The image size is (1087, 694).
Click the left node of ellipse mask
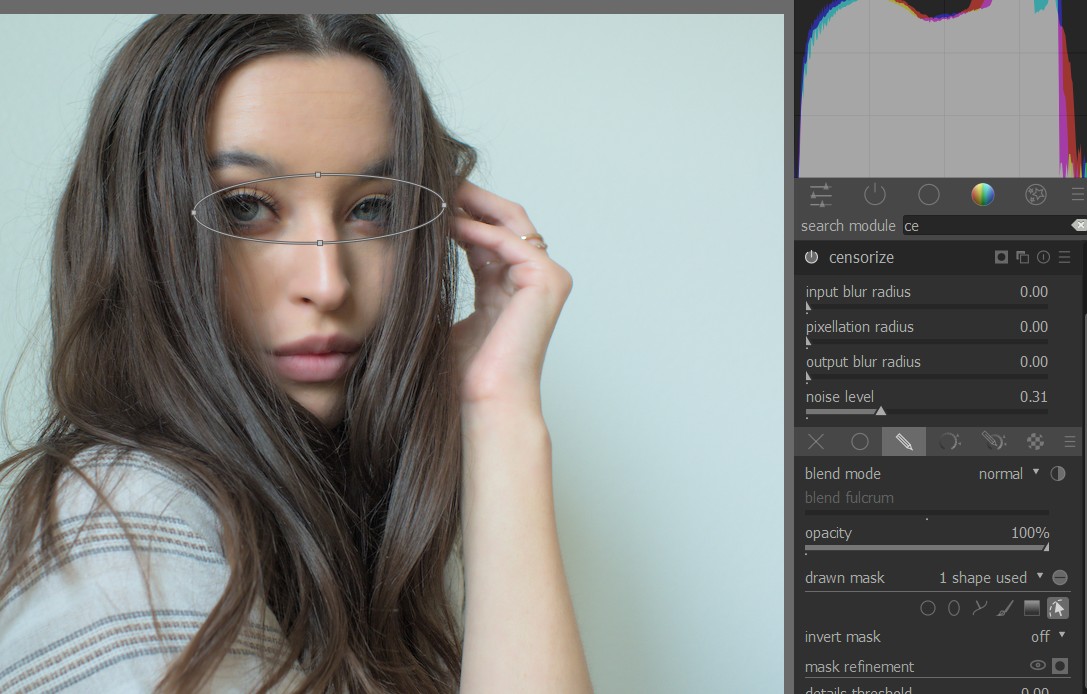coord(193,212)
